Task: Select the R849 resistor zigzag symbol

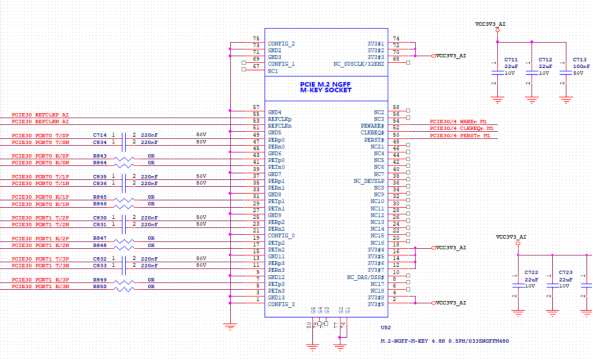Action: click(124, 282)
